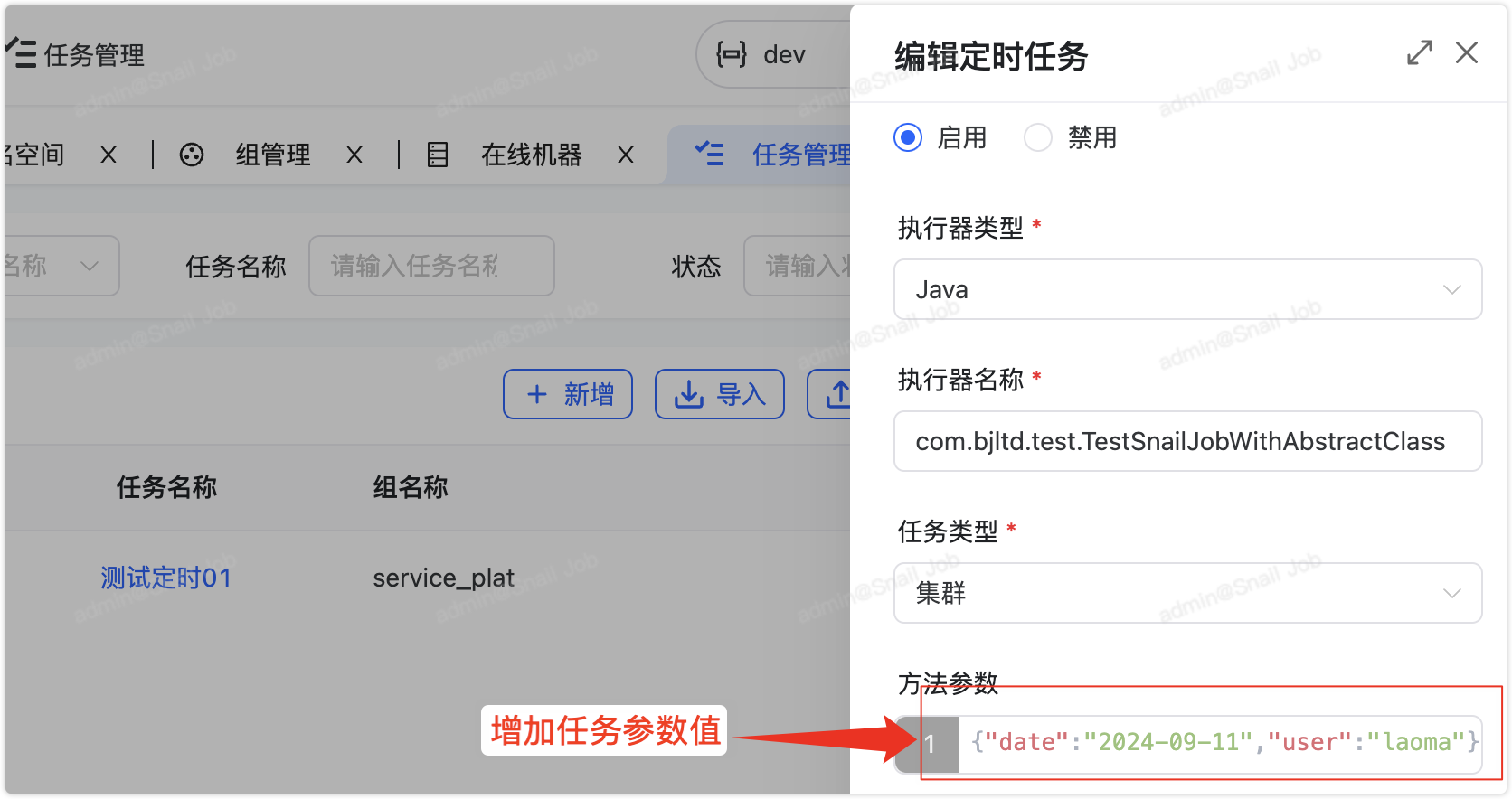
Task: Select the 启用 radio button
Action: tap(908, 137)
